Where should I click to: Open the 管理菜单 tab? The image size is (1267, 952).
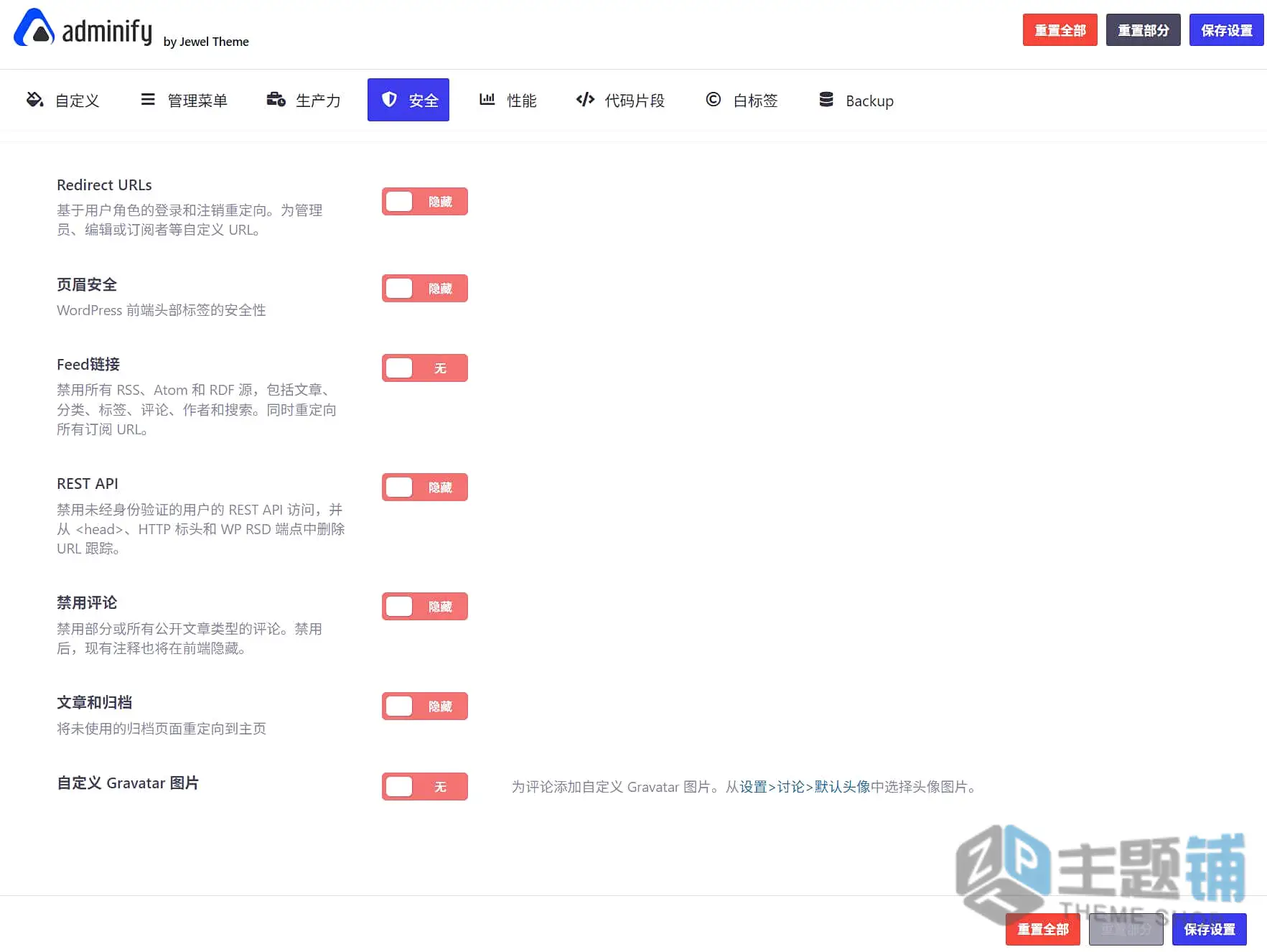[184, 100]
